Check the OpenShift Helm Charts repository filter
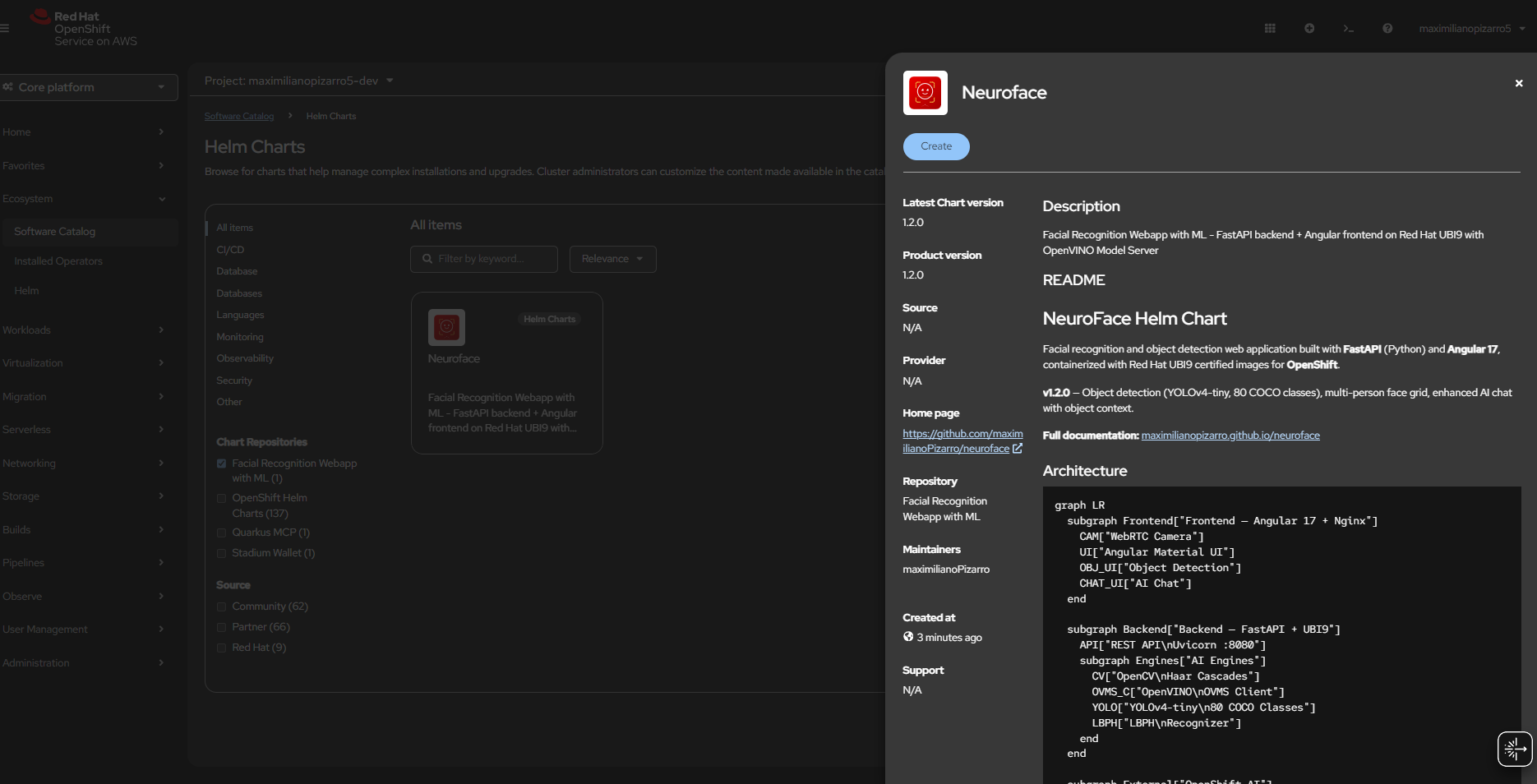Screen dimensions: 1537x784 pos(221,498)
